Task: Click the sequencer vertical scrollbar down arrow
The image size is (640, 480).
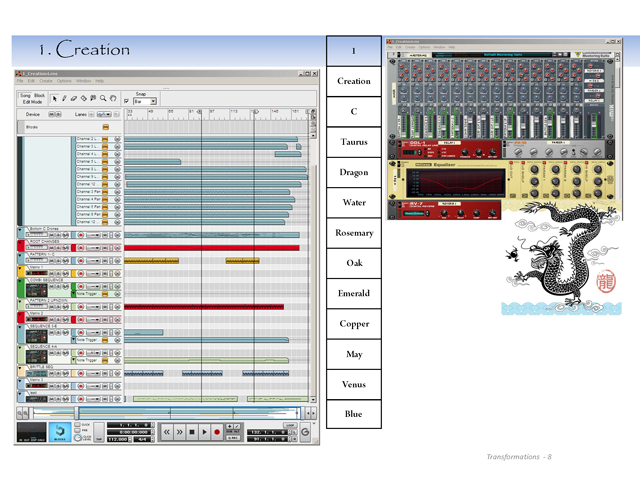Action: pos(313,399)
